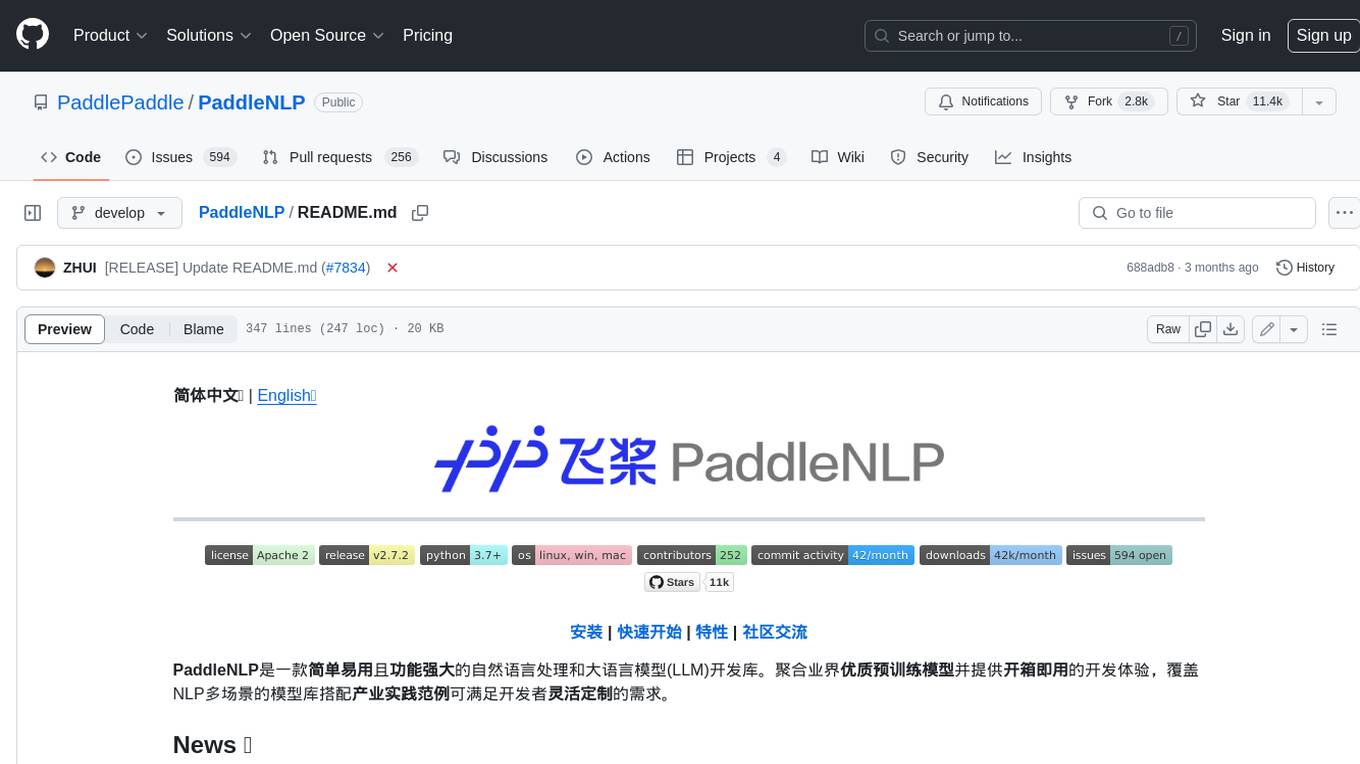Open the Actions tab
Image resolution: width=1360 pixels, height=764 pixels.
pos(613,157)
